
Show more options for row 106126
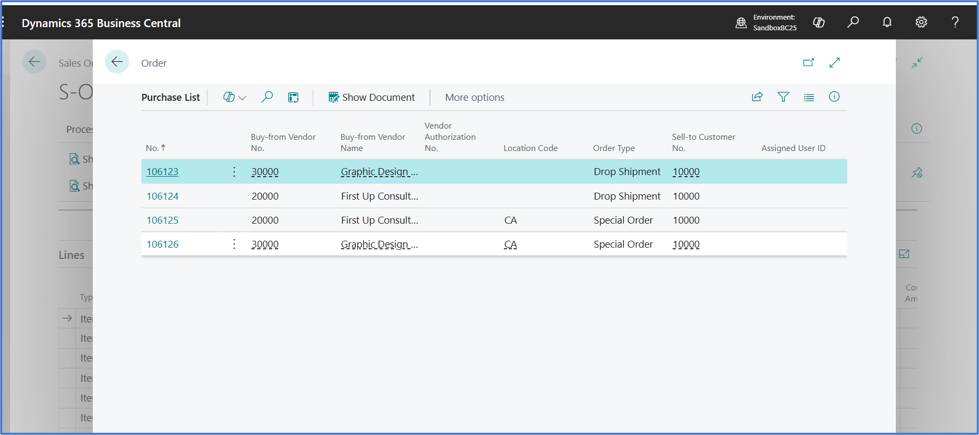pyautogui.click(x=234, y=244)
